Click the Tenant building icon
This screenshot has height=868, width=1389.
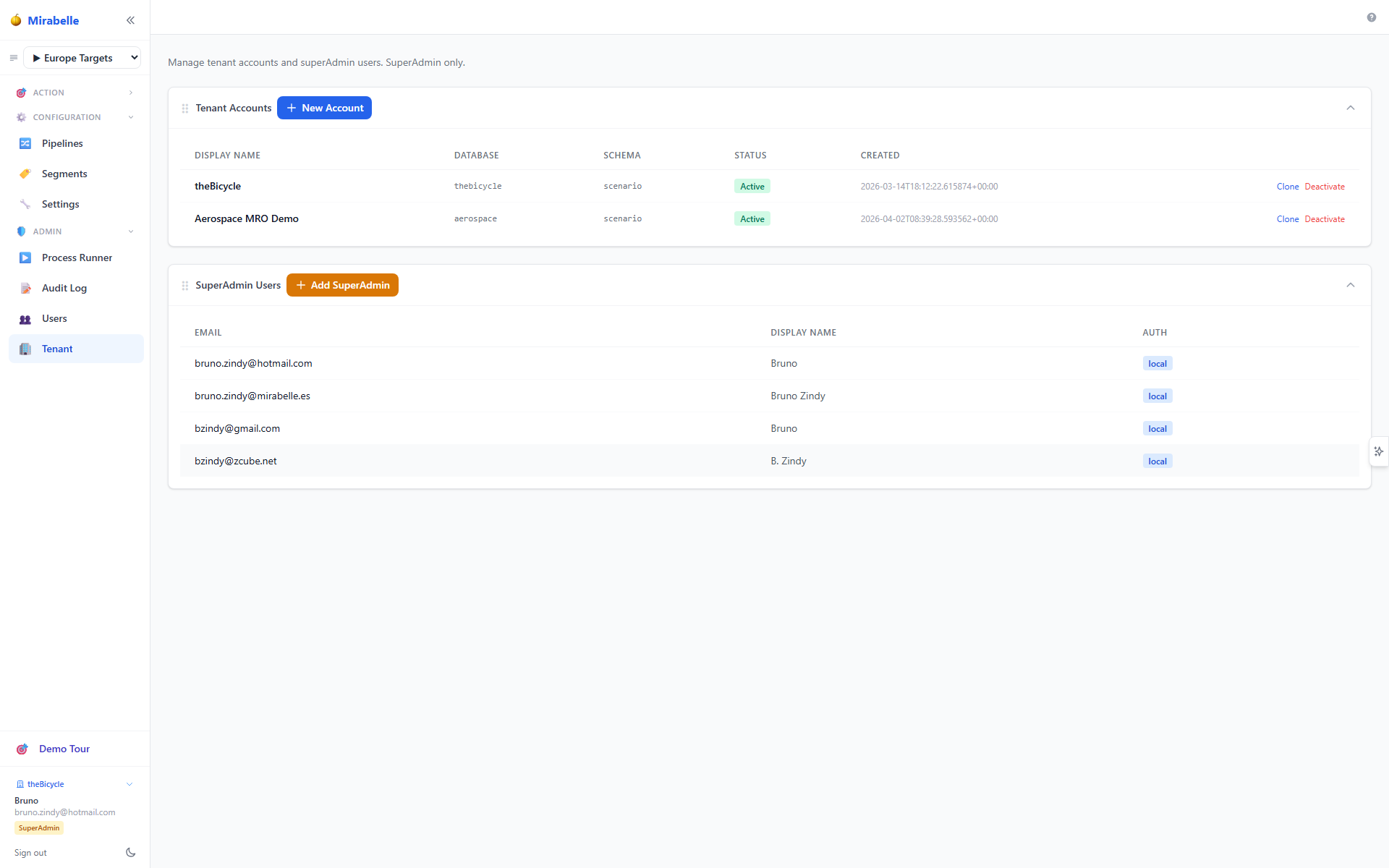click(25, 349)
